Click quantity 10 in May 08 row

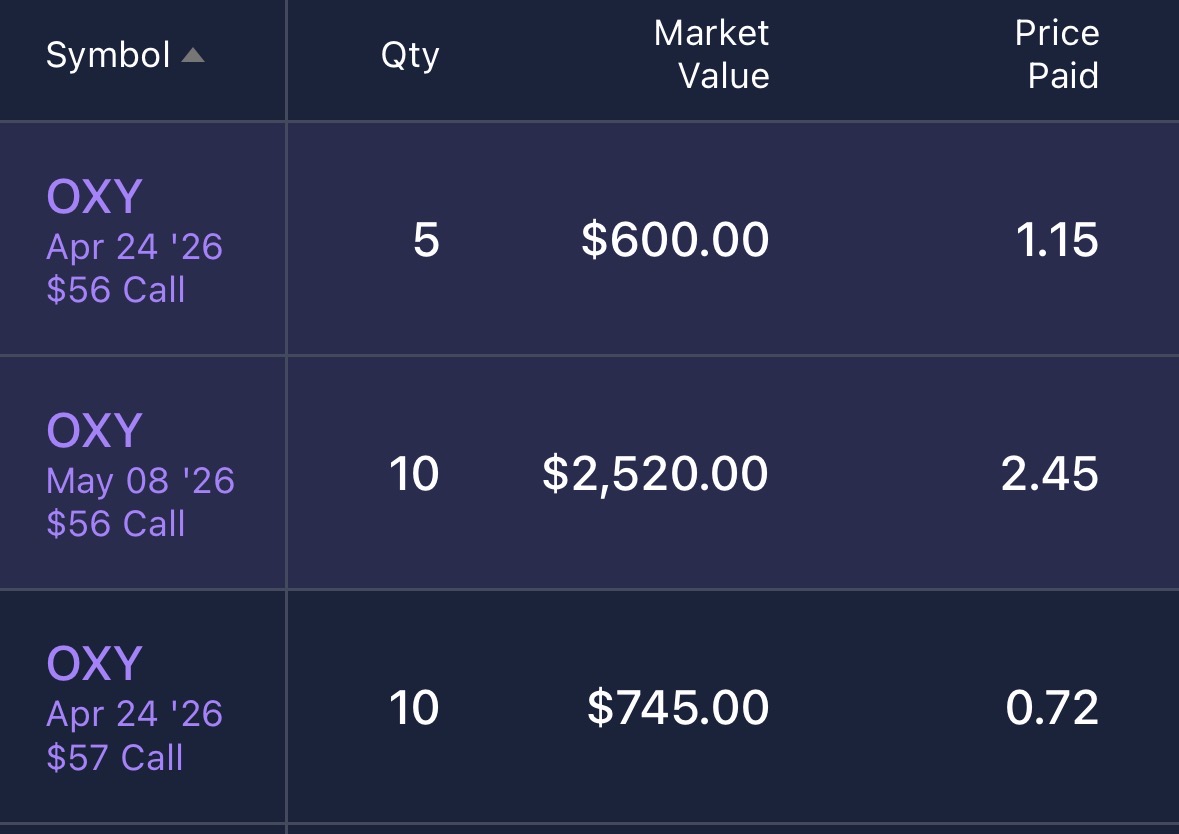point(413,474)
